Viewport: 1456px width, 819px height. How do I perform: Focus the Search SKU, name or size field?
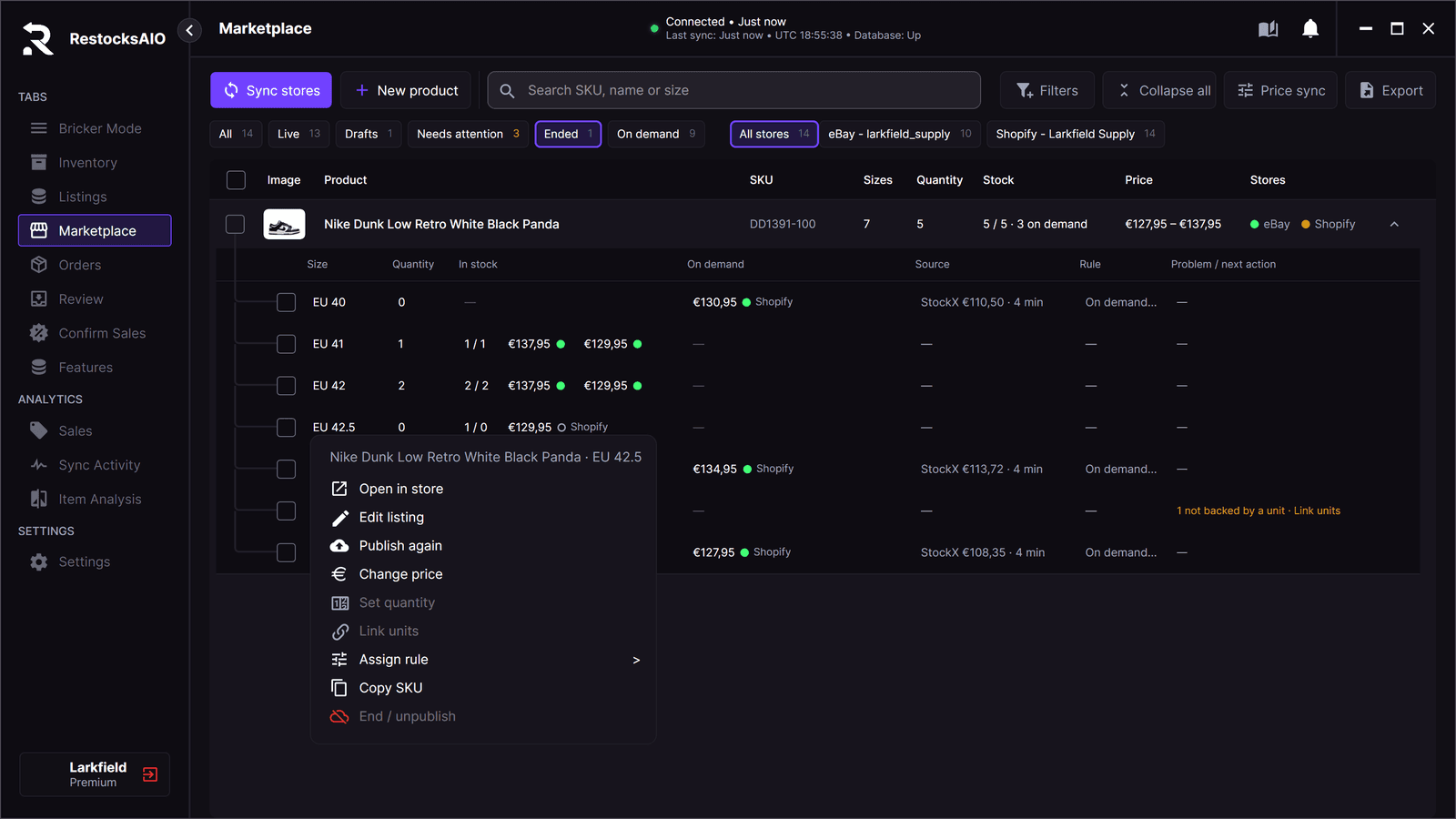pyautogui.click(x=734, y=90)
